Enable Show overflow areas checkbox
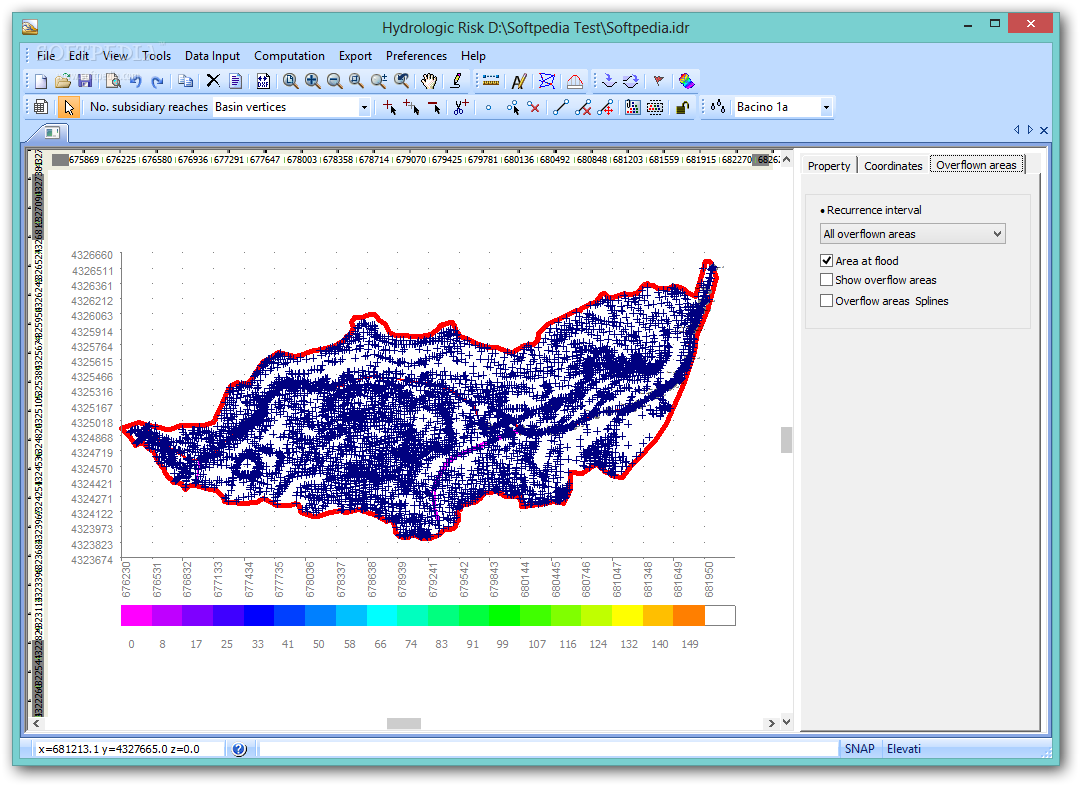Image resolution: width=1080 pixels, height=786 pixels. click(x=827, y=280)
